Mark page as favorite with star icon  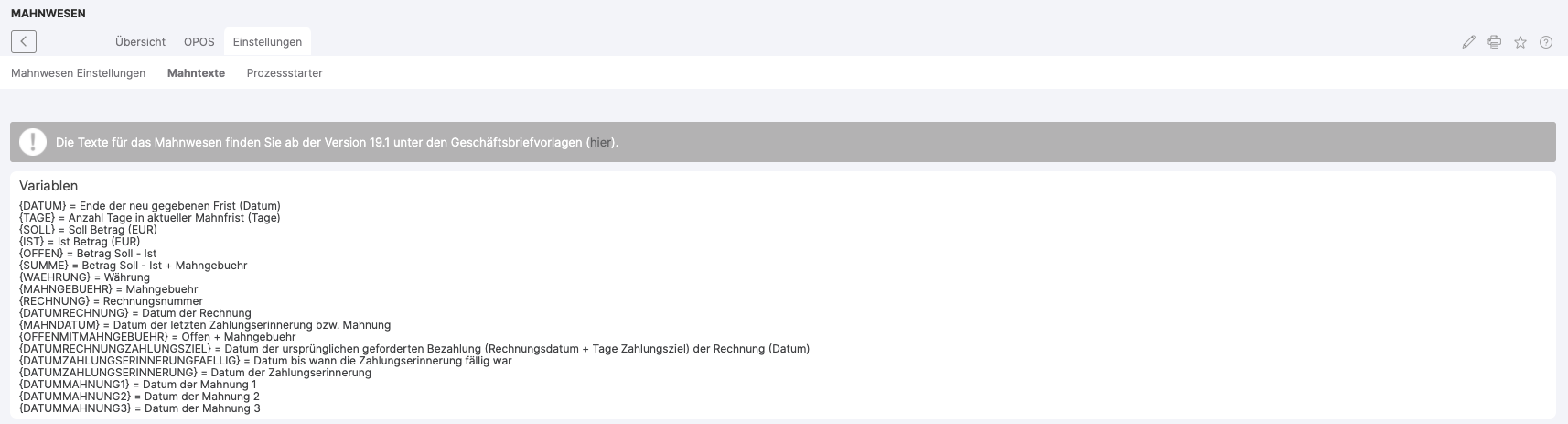point(1520,42)
